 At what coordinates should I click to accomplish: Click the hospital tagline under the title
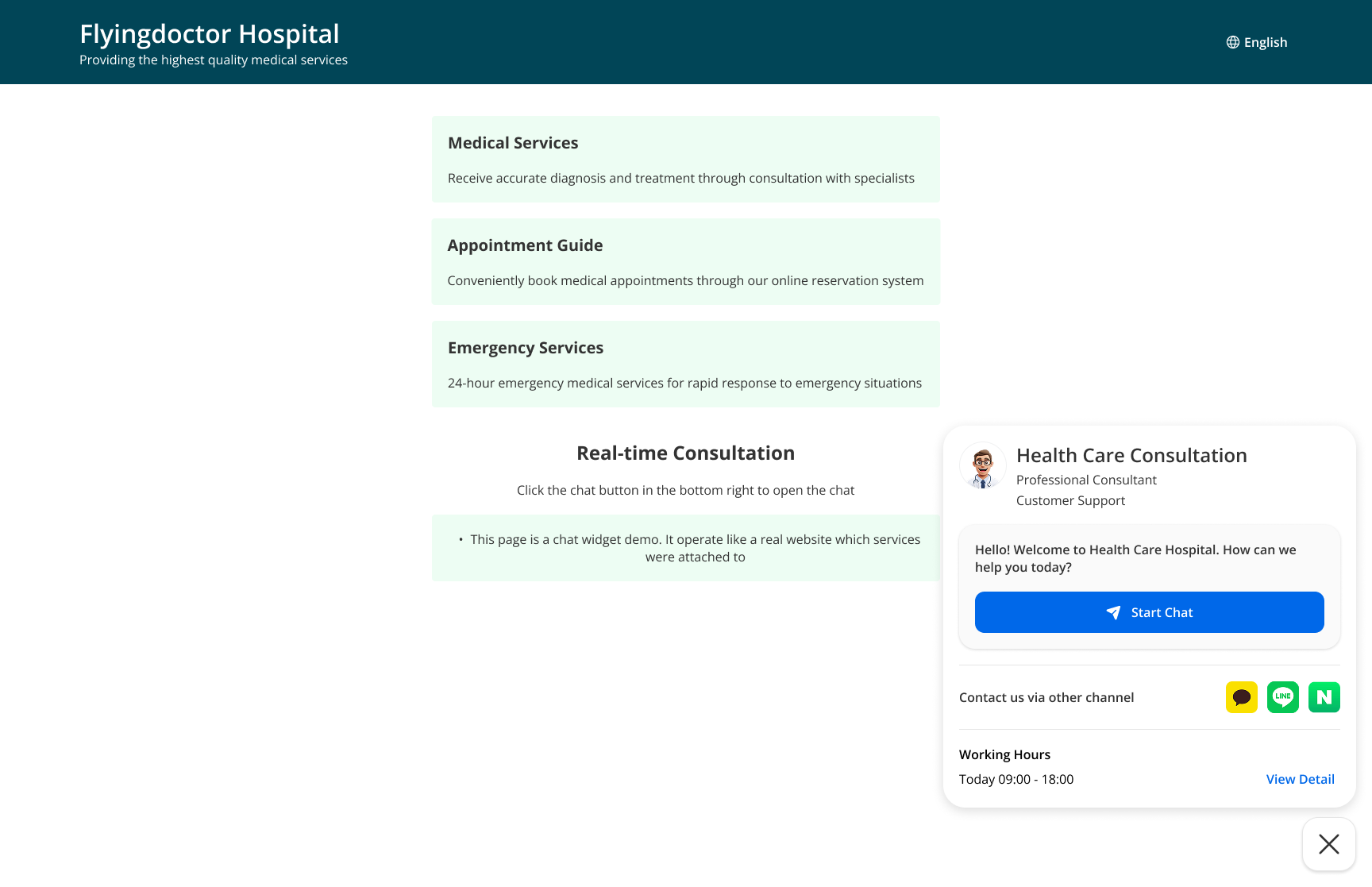tap(214, 60)
